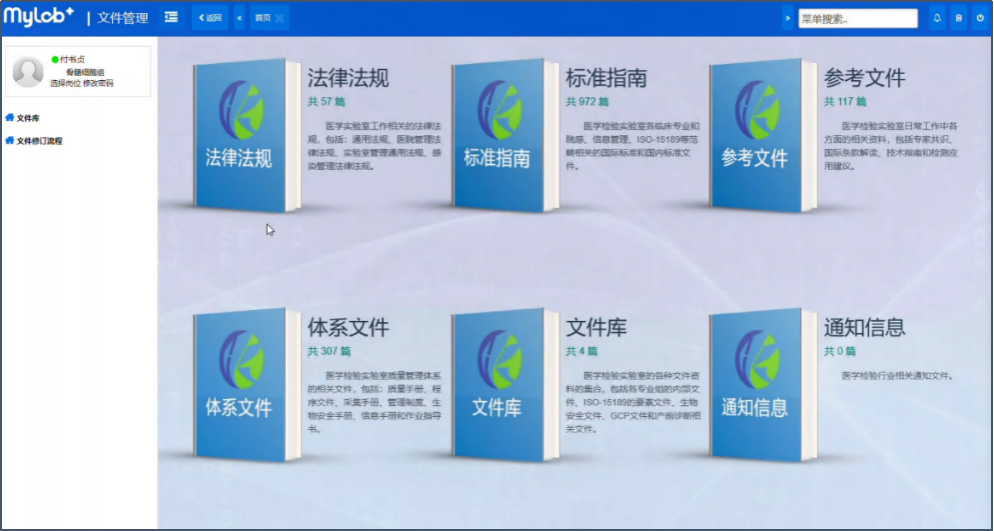Toggle the sidebar collapse menu icon

coord(171,18)
